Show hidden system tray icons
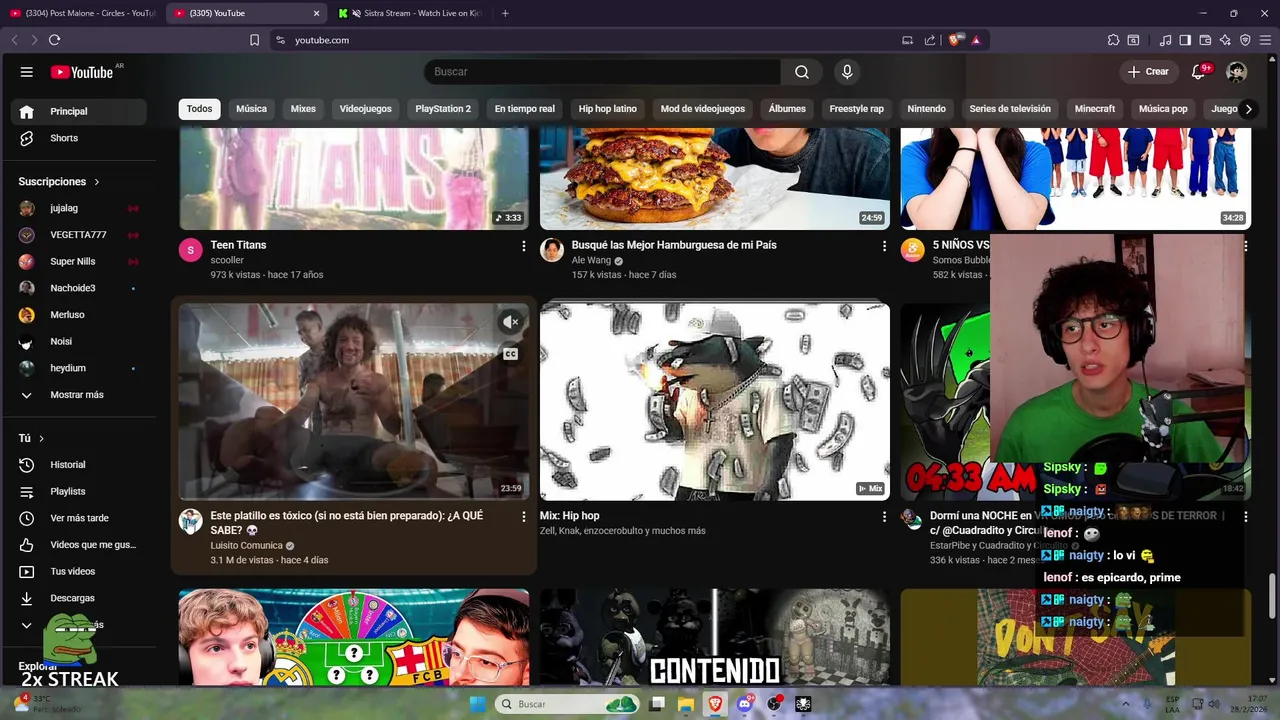Image resolution: width=1280 pixels, height=720 pixels. pos(1125,704)
